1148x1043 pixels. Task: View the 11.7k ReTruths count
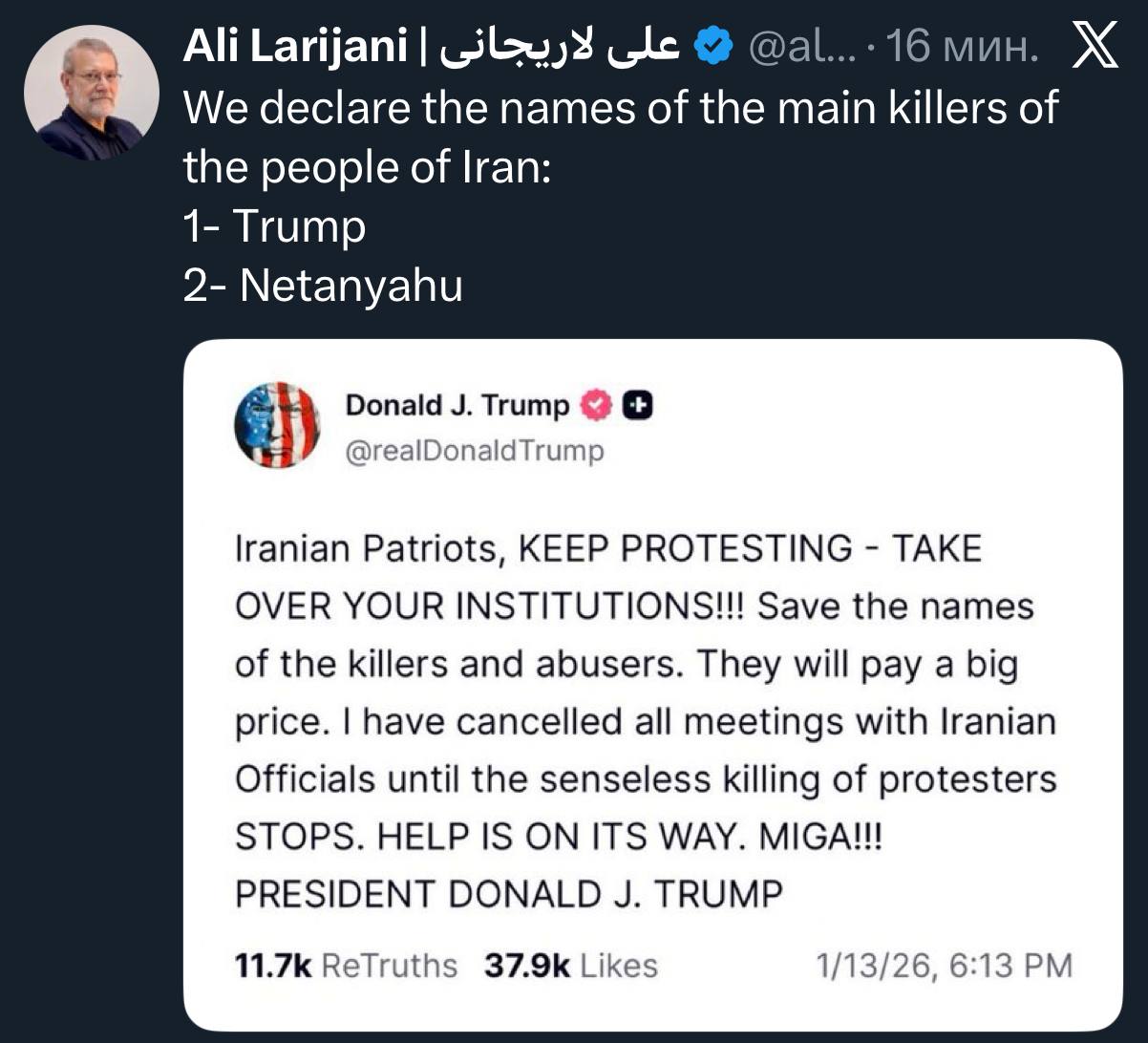346,965
